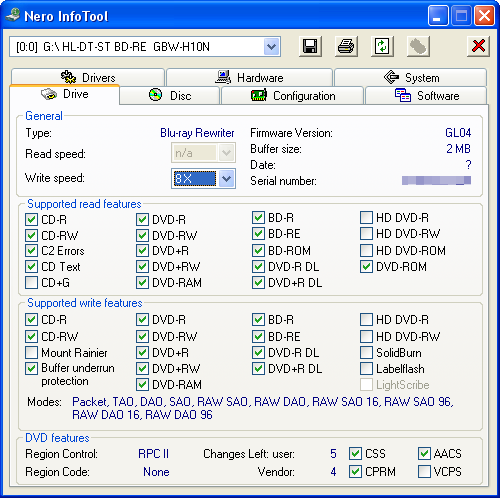Switch to the Configuration tab
Viewport: 500px width, 498px height.
tap(292, 96)
